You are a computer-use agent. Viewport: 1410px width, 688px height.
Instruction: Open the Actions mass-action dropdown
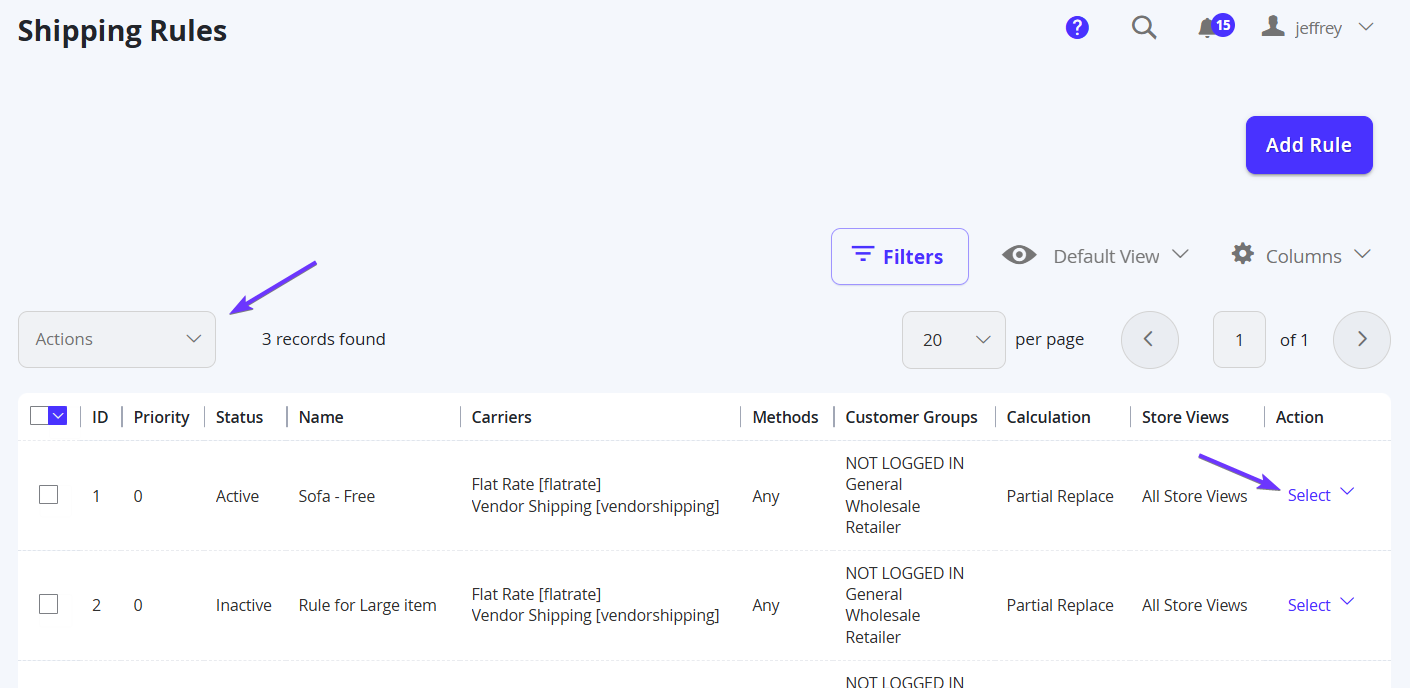(117, 339)
